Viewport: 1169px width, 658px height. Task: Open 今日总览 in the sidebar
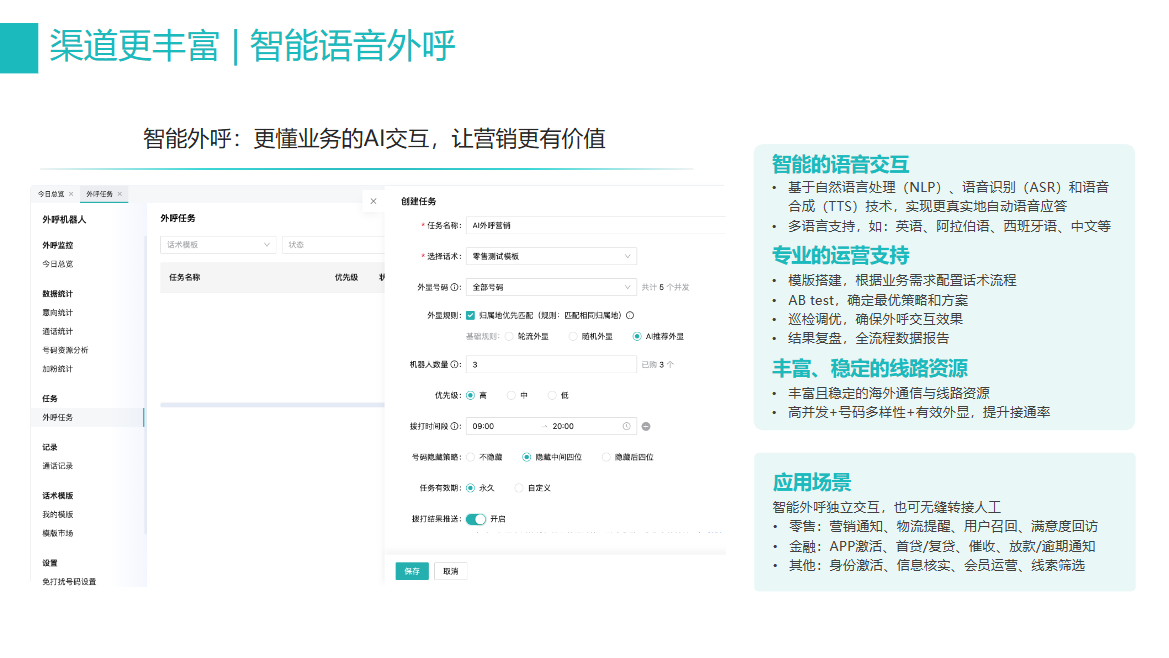click(57, 264)
